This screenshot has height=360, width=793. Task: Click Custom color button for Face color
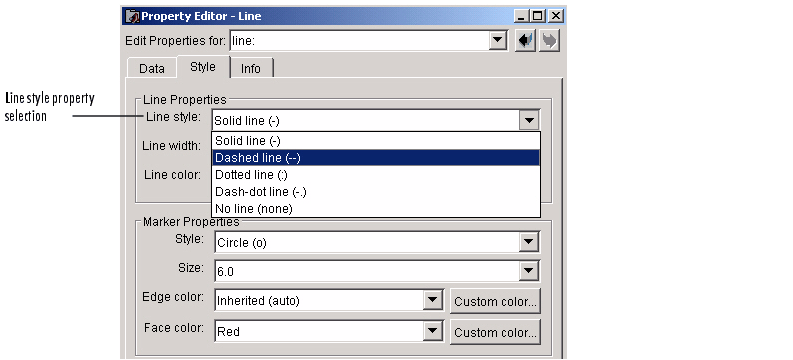[x=495, y=332]
